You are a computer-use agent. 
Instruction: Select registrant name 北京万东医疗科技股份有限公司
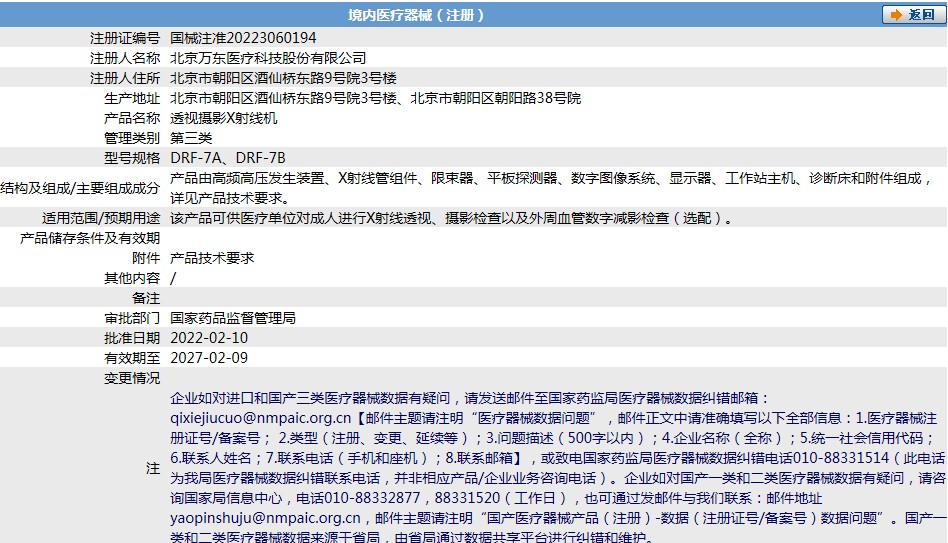pos(268,58)
